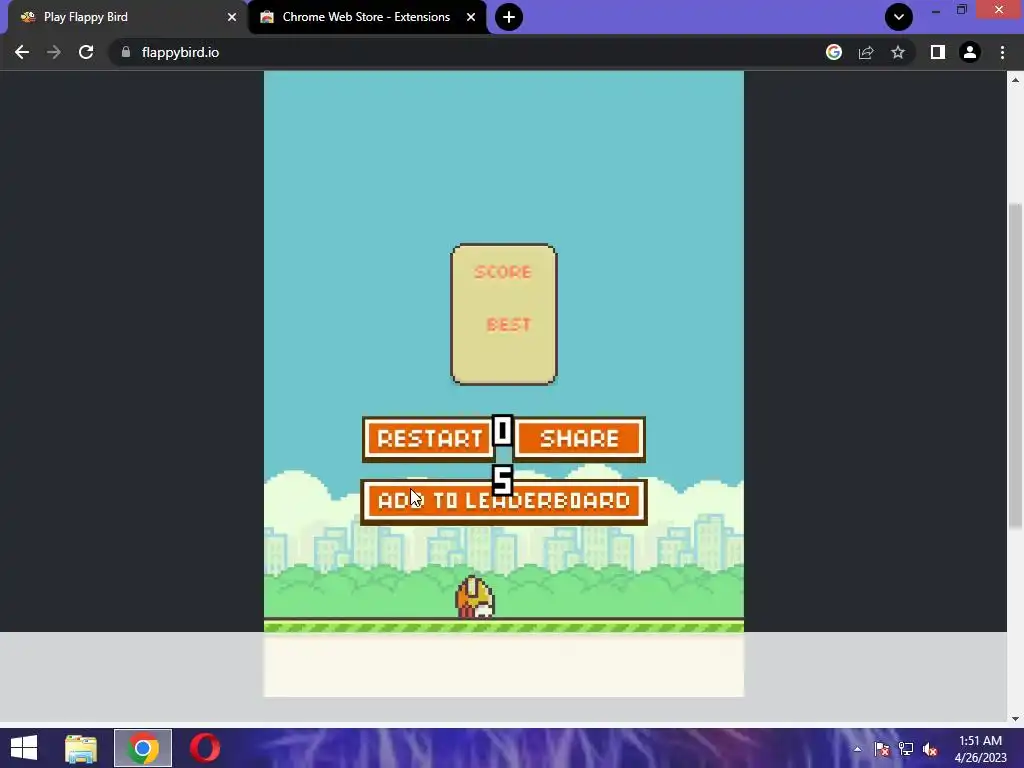Click the BEST label on scoreboard
This screenshot has height=768, width=1024.
pyautogui.click(x=509, y=325)
